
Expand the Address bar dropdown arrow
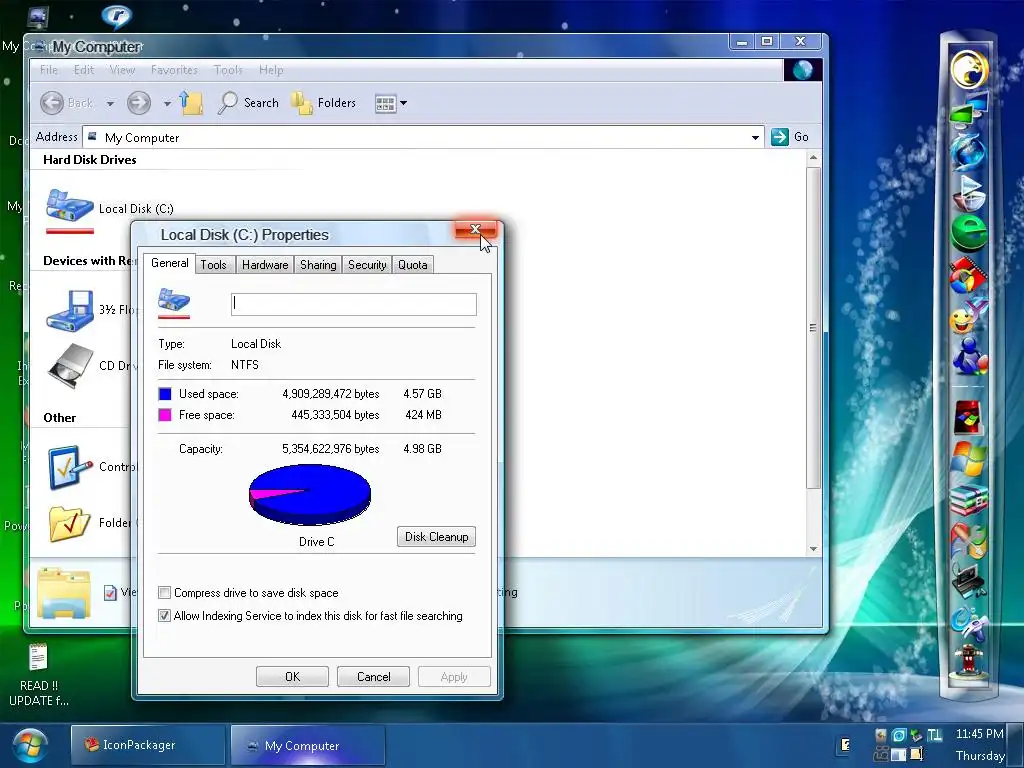755,137
